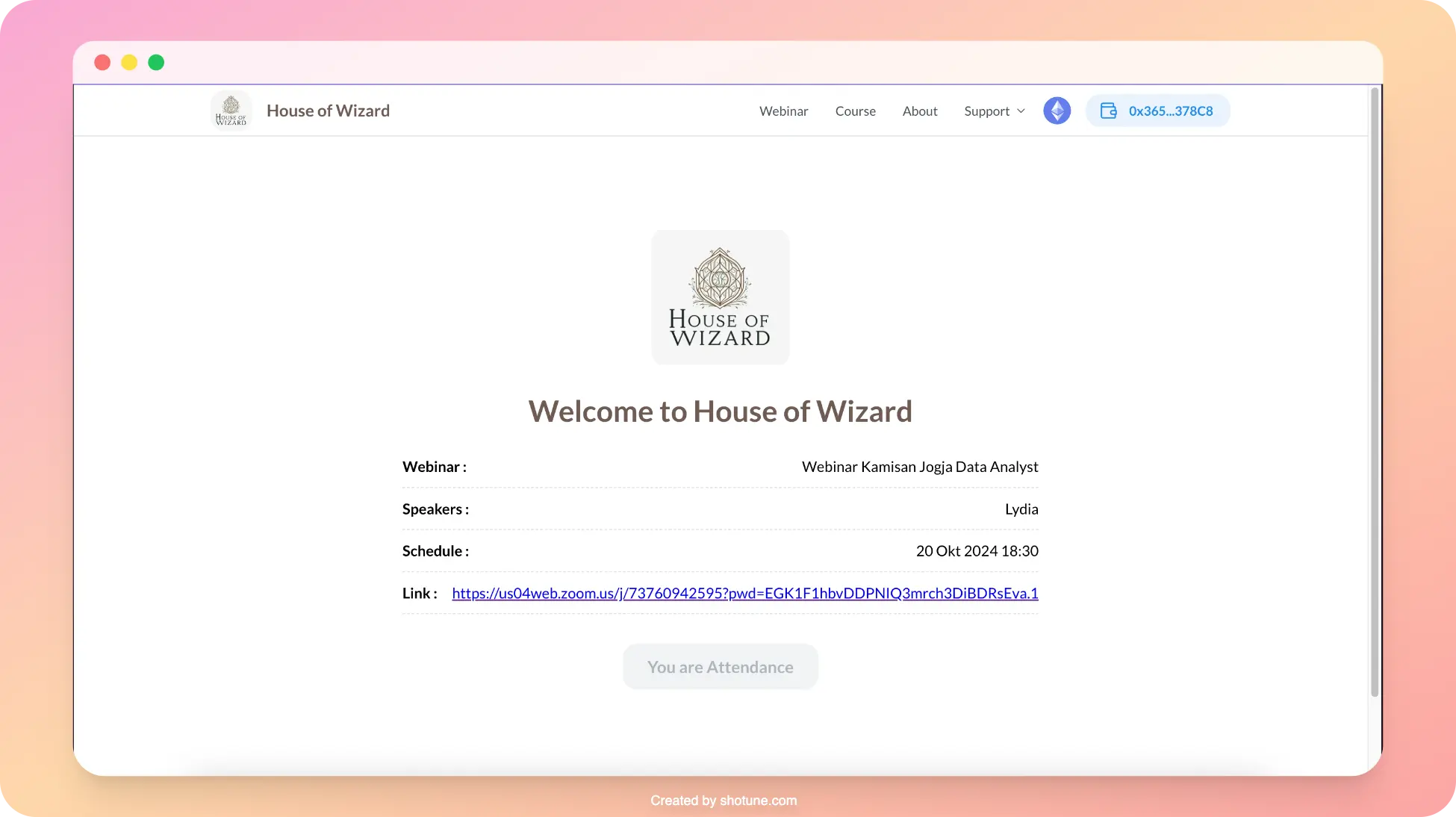
Task: Click the red close window button
Action: [102, 62]
